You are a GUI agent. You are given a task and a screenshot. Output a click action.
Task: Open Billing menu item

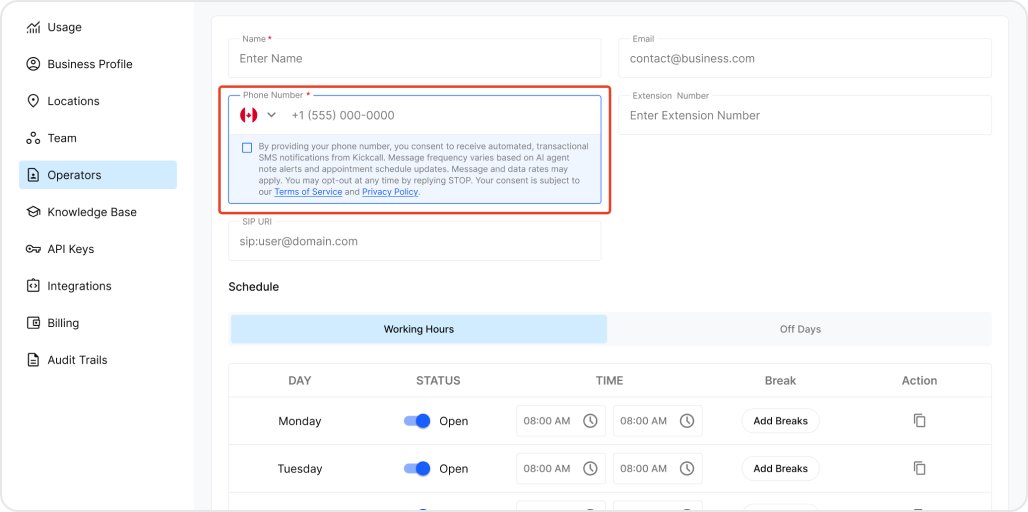98,323
